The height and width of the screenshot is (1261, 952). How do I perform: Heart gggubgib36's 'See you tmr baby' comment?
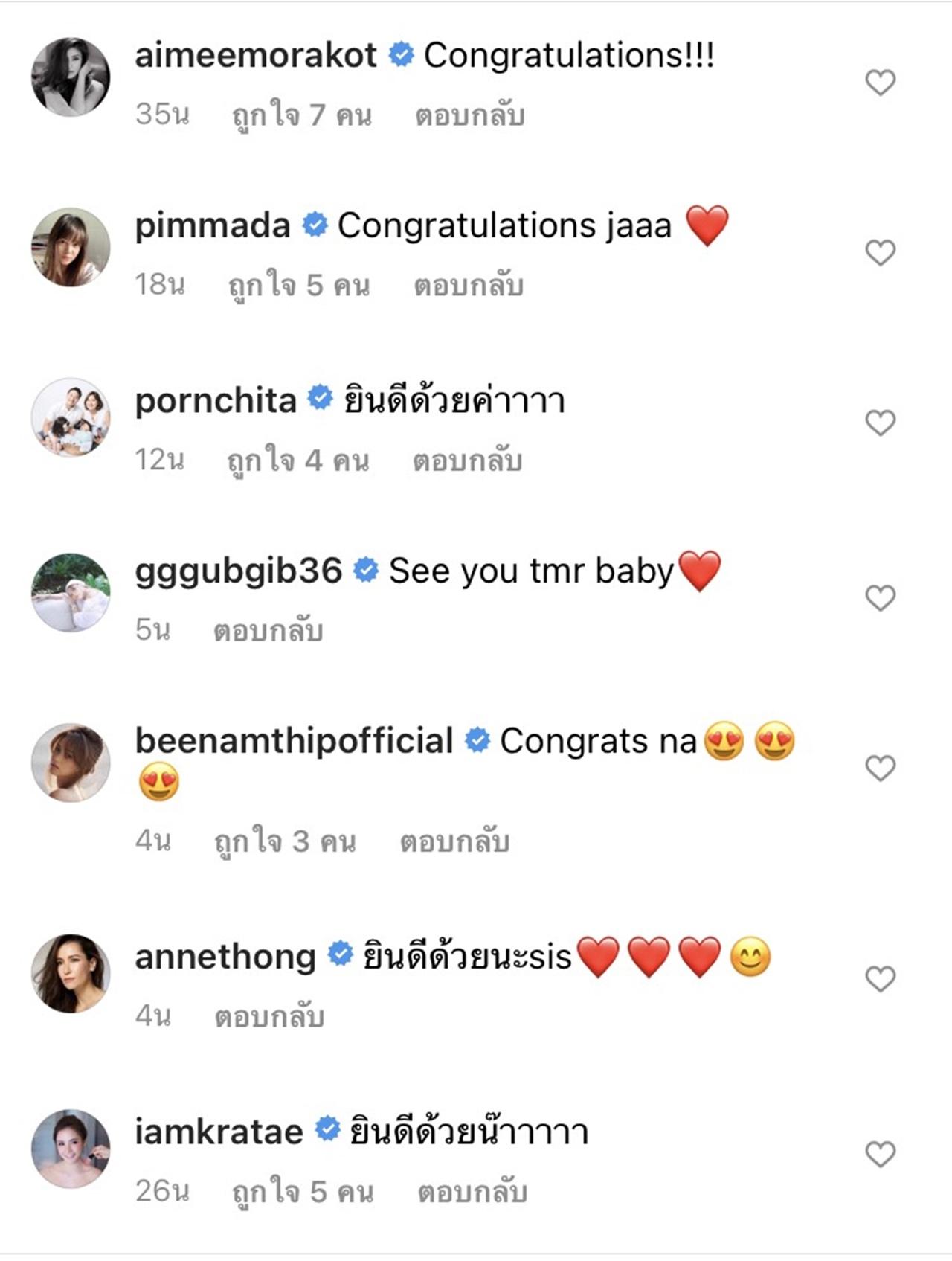pos(880,598)
